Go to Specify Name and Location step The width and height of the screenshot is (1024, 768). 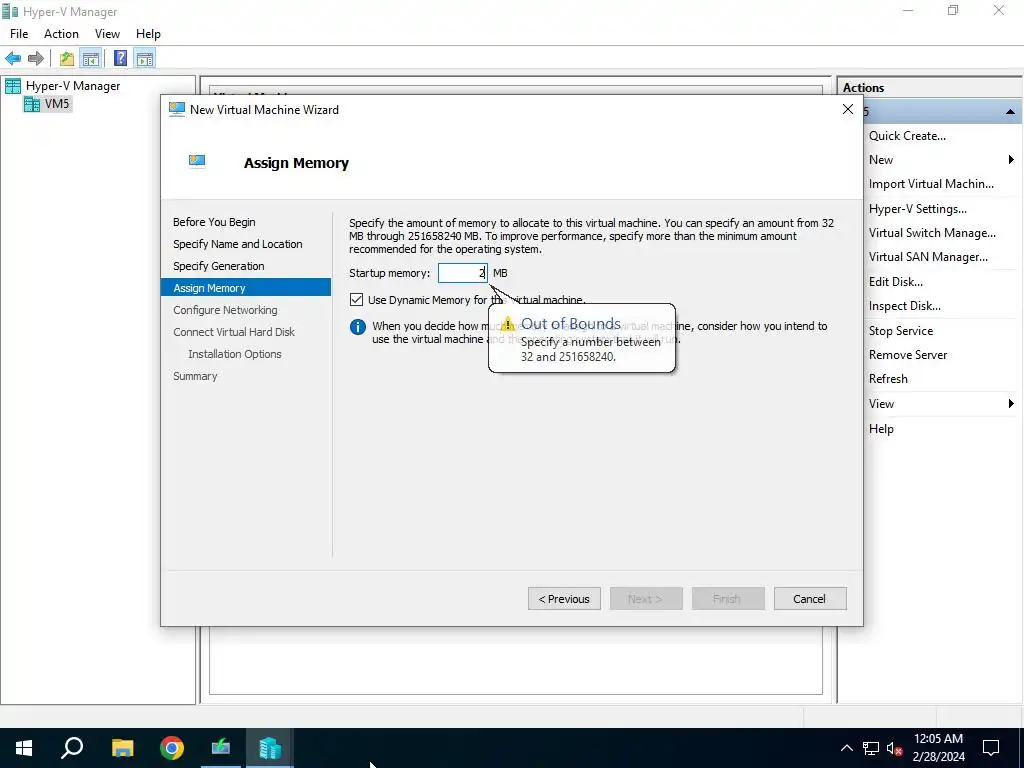(x=238, y=244)
